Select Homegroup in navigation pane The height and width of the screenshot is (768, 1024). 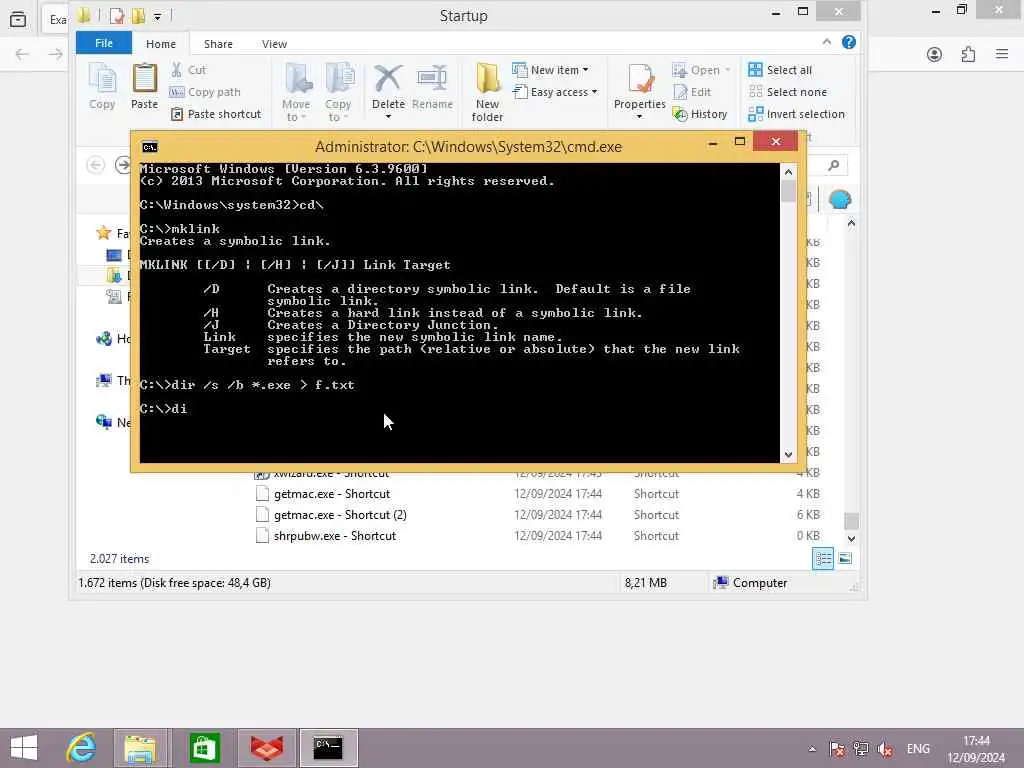(112, 338)
